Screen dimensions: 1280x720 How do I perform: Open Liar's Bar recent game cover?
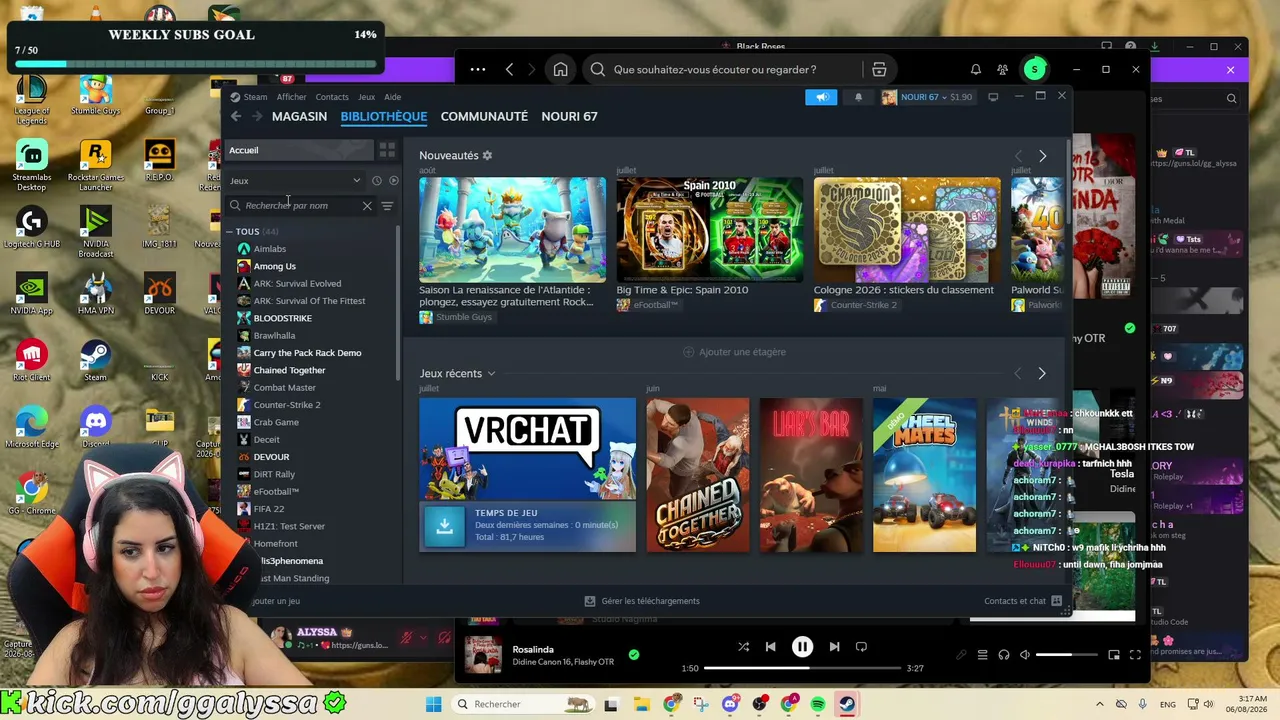[x=811, y=475]
